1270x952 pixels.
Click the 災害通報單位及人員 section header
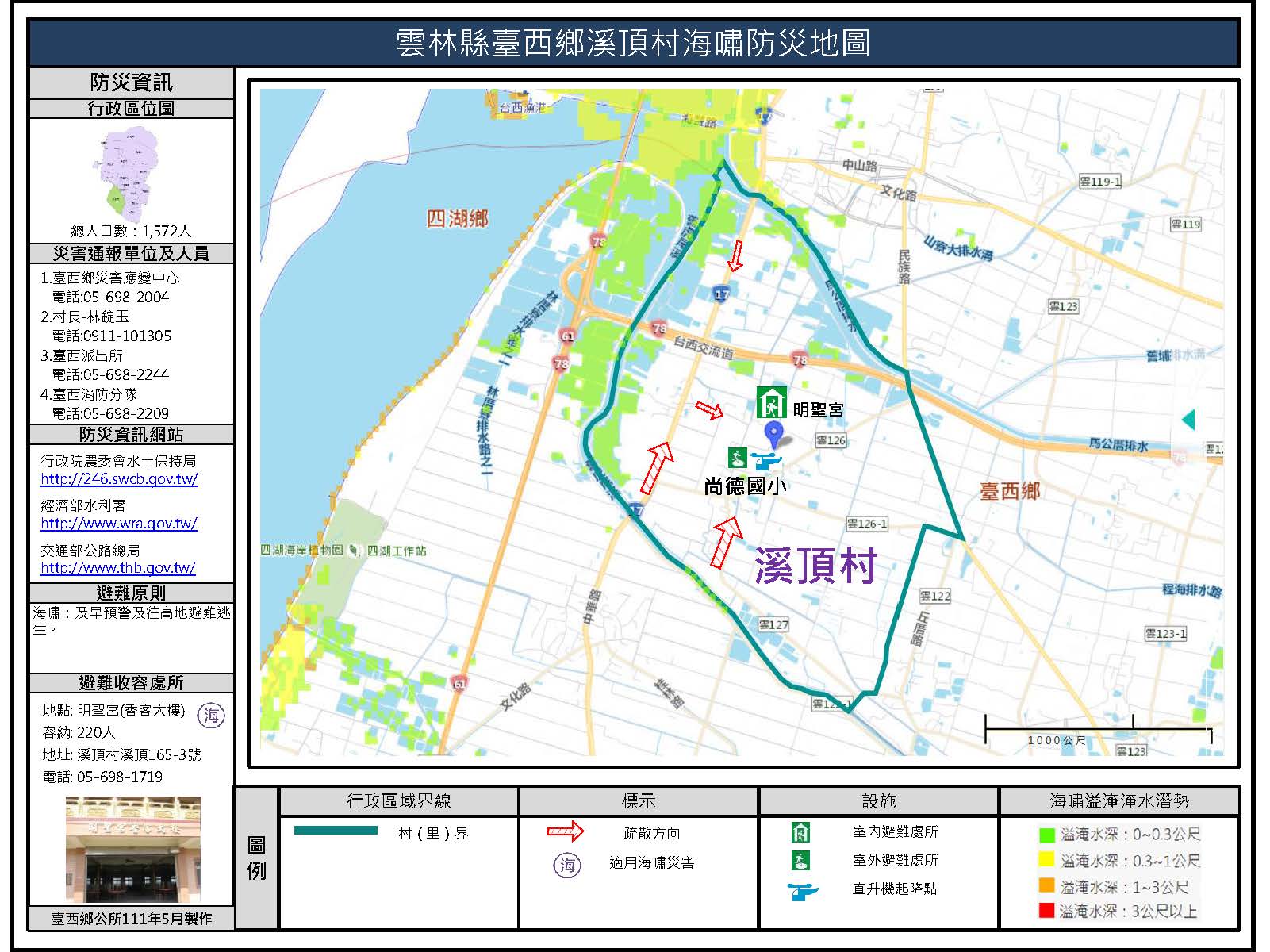pyautogui.click(x=132, y=254)
